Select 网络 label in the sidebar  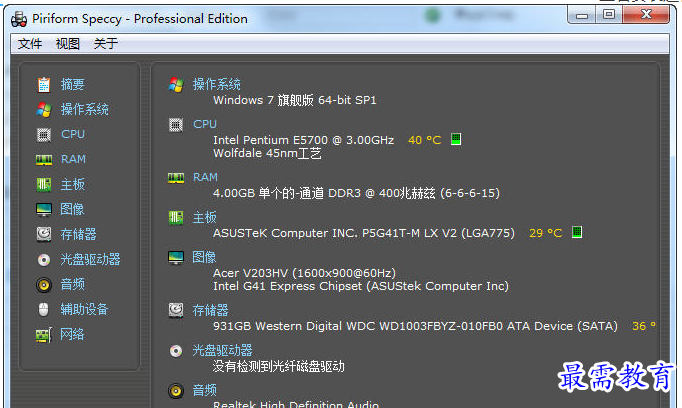point(72,334)
